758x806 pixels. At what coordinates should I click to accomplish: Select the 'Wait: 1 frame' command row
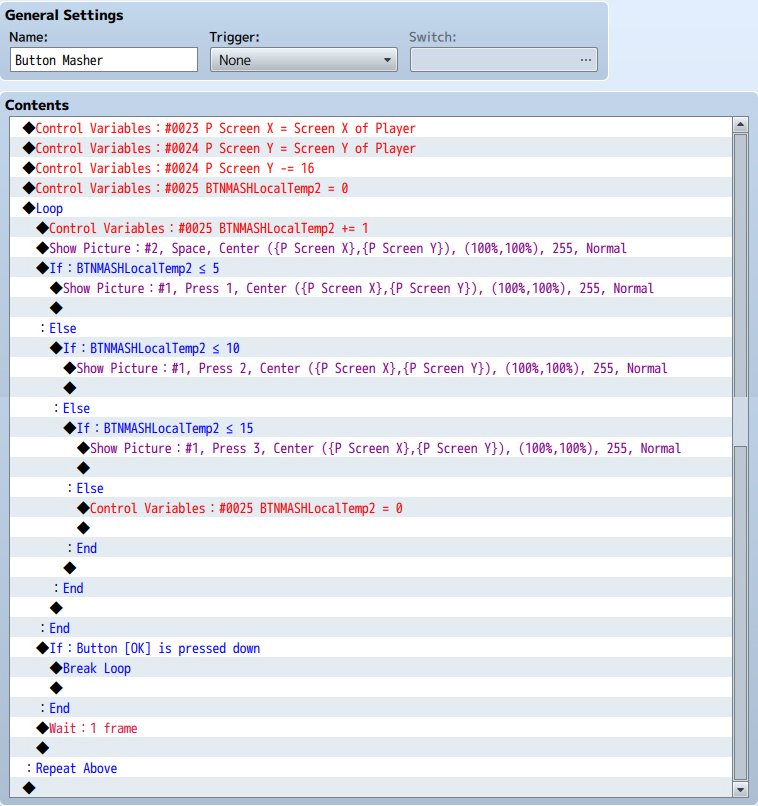tap(371, 728)
